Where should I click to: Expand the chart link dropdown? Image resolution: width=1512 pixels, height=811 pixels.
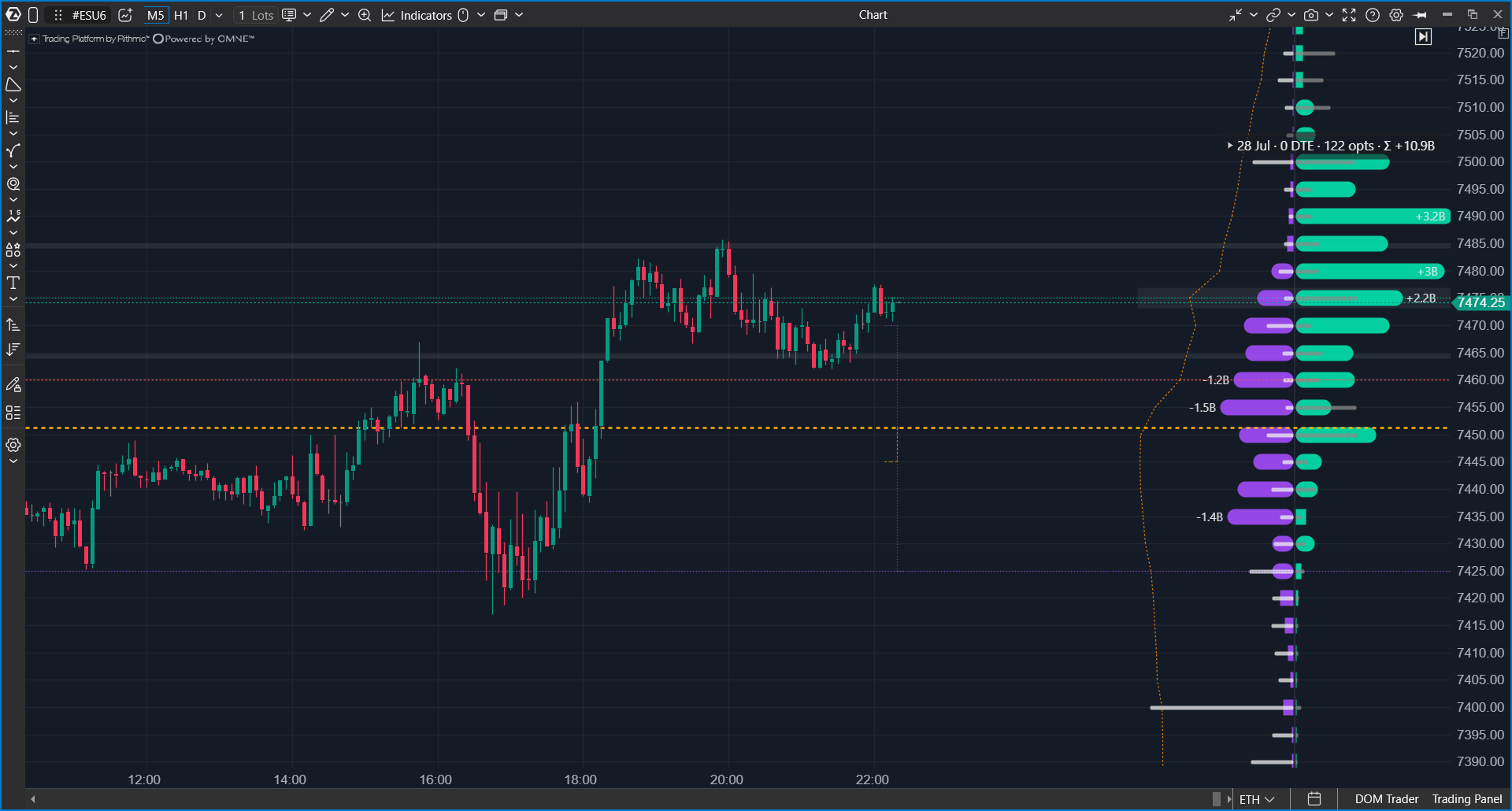pos(1291,15)
